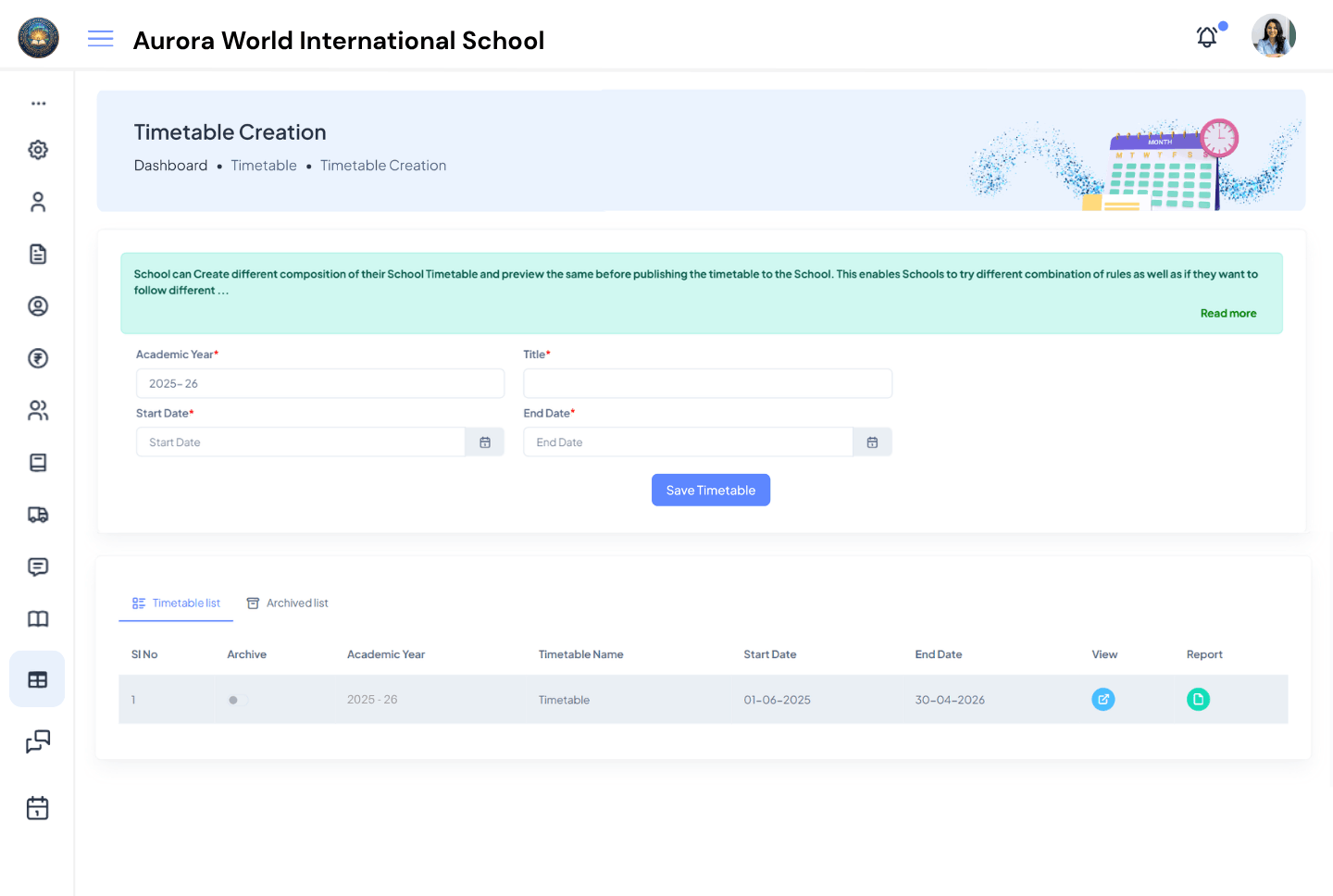Select the Transport bus icon in sidebar
This screenshot has width=1333, height=896.
click(37, 514)
